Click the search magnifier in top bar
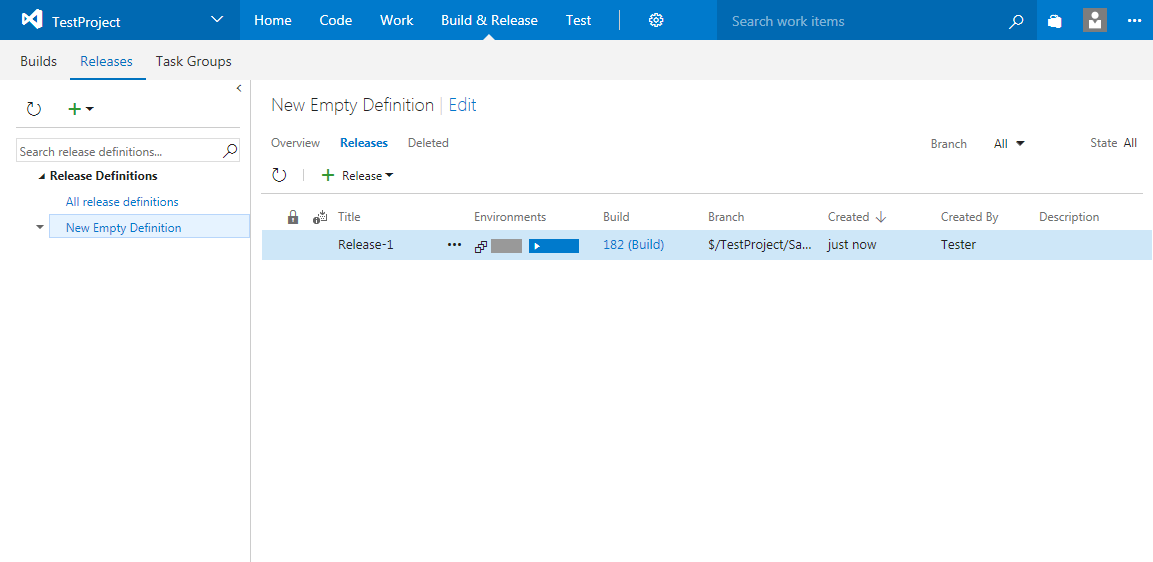The height and width of the screenshot is (562, 1153). click(x=1016, y=21)
